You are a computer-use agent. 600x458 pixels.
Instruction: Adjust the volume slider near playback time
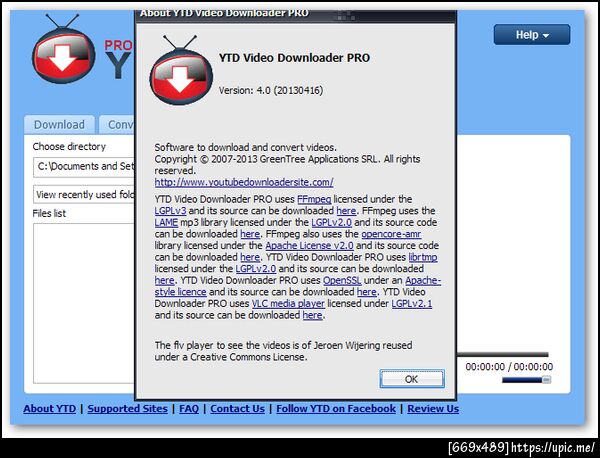[x=527, y=380]
